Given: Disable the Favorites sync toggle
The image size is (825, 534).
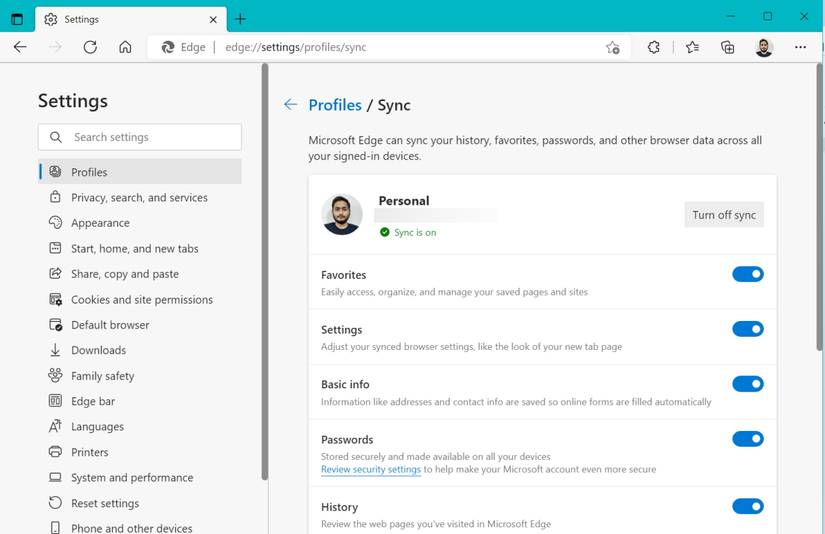Looking at the screenshot, I should pos(747,274).
